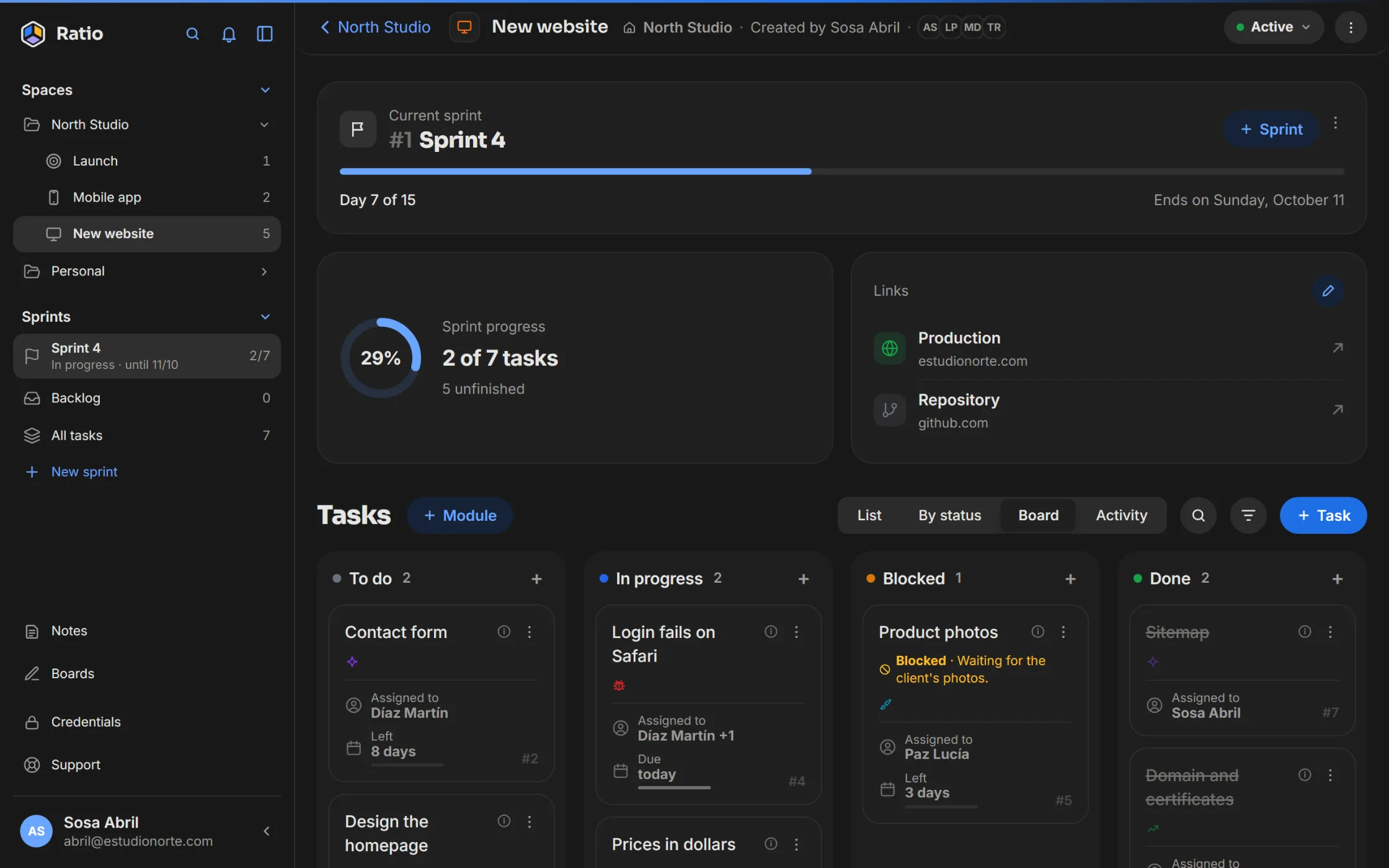Collapse the Sprints section

point(265,317)
